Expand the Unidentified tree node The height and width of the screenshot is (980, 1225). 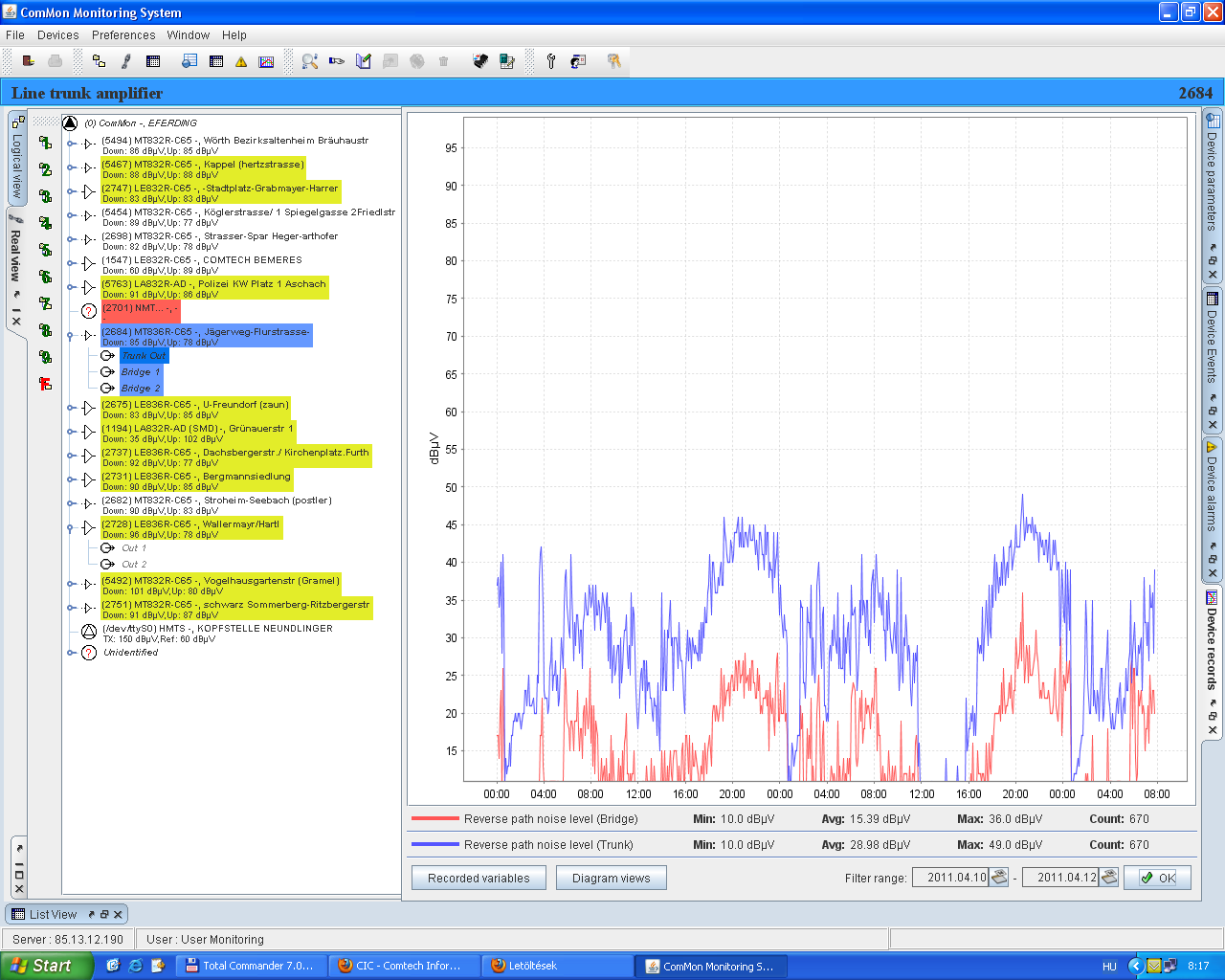coord(72,653)
